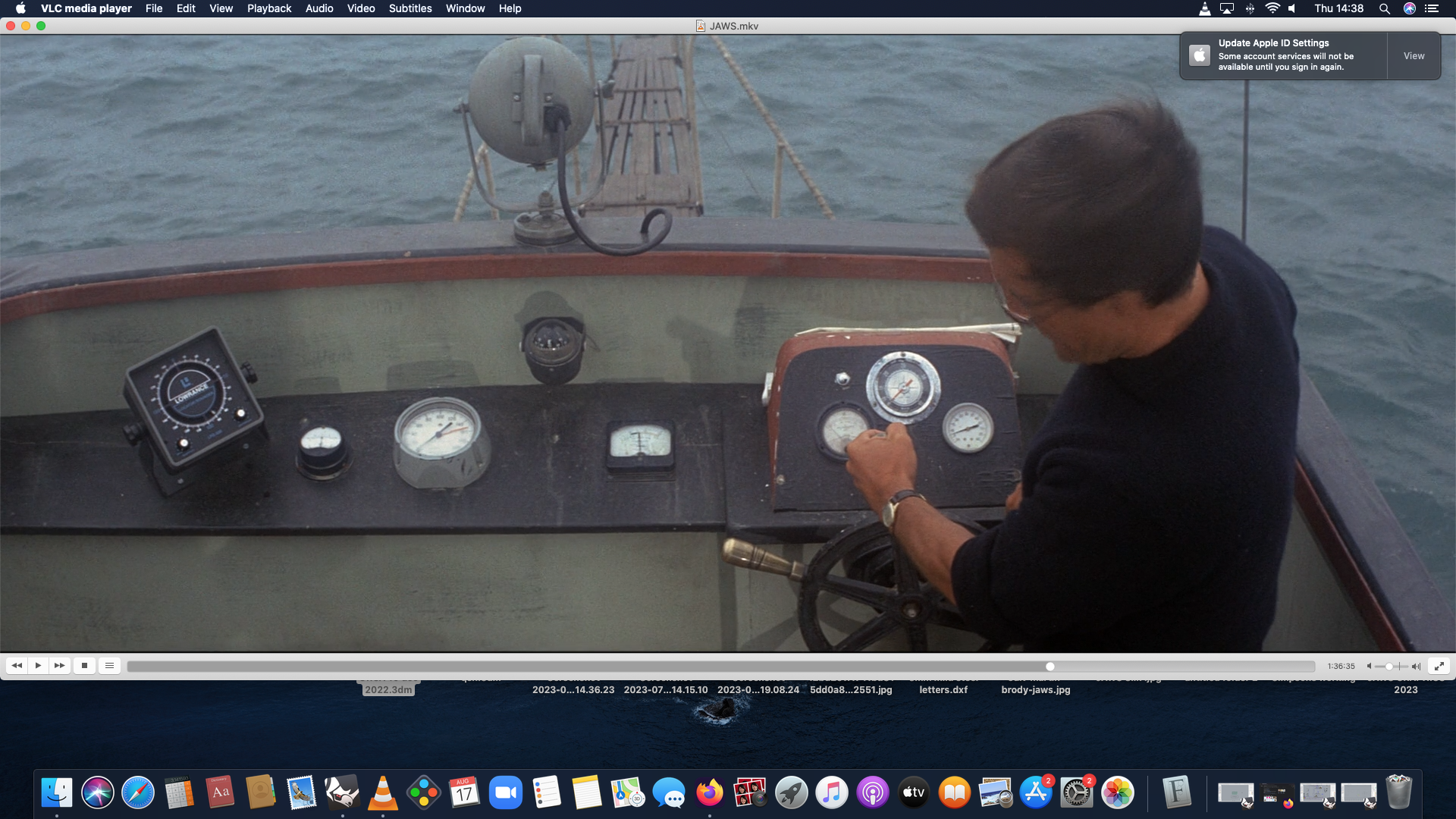
Task: Open Calculator from the Dock
Action: pos(179,793)
